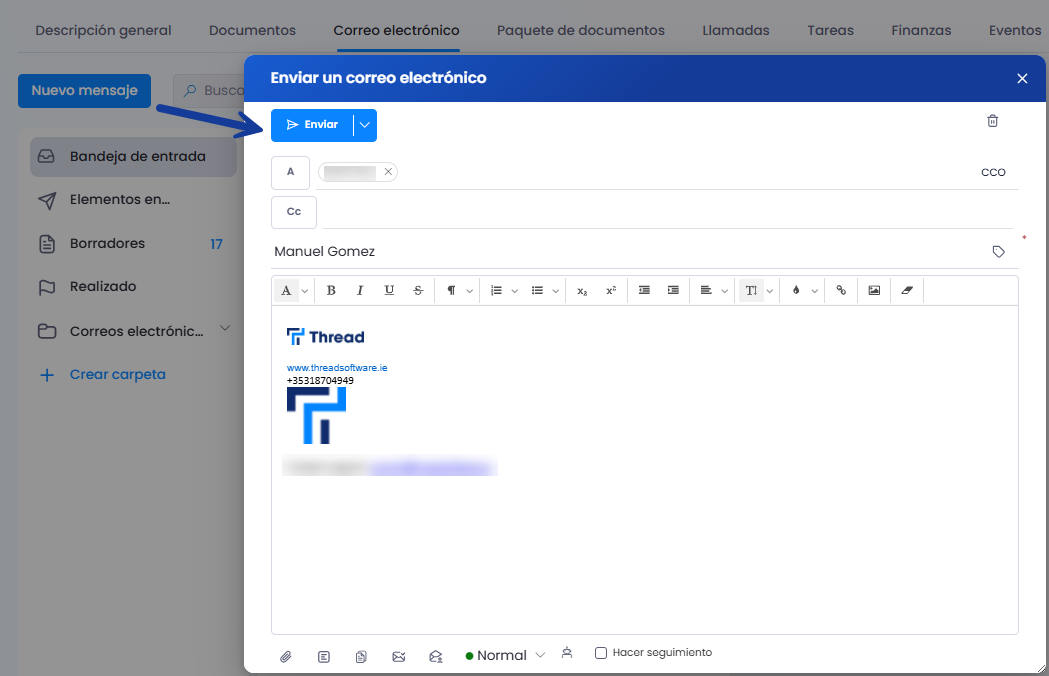1049x676 pixels.
Task: Click the person icon next to Normal
Action: pyautogui.click(x=567, y=653)
